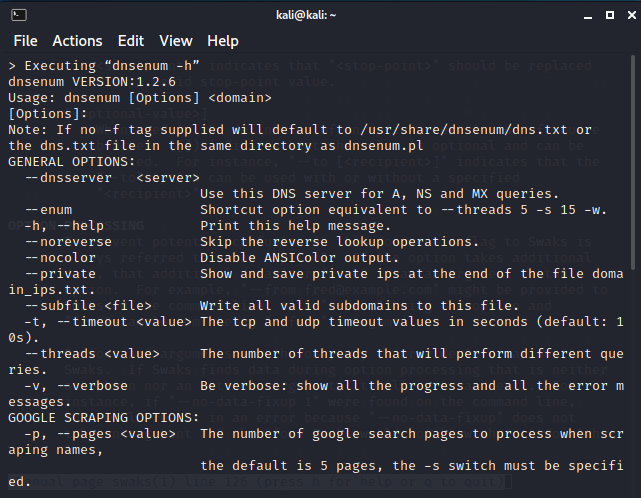The image size is (641, 498).
Task: Click the --enum option text
Action: [49, 209]
